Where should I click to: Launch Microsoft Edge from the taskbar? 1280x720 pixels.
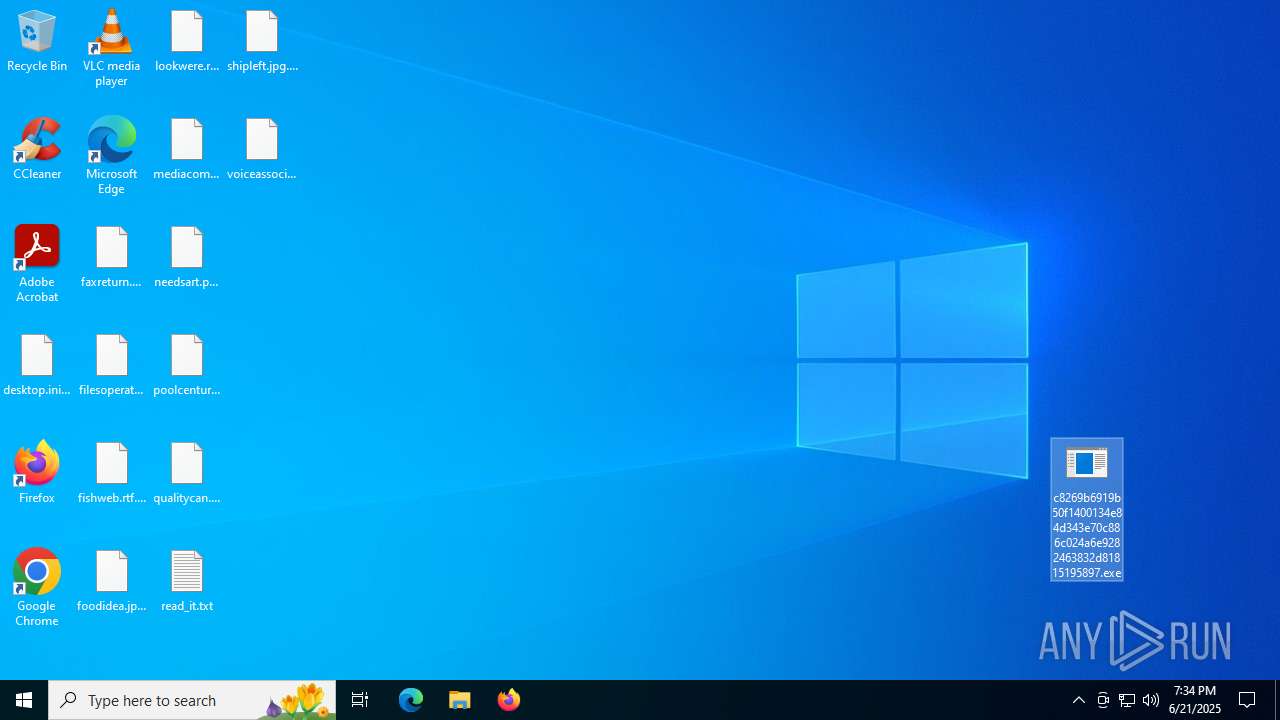411,700
